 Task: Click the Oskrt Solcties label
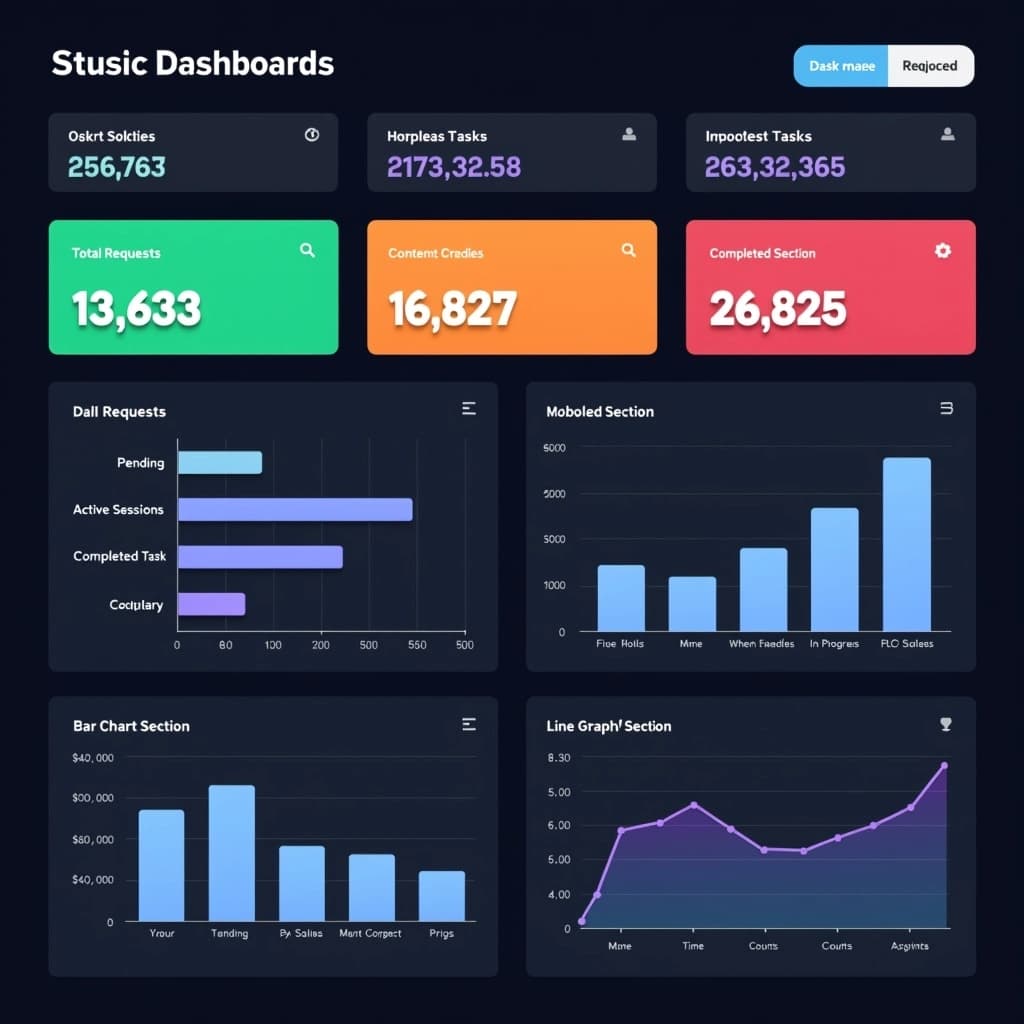click(112, 136)
